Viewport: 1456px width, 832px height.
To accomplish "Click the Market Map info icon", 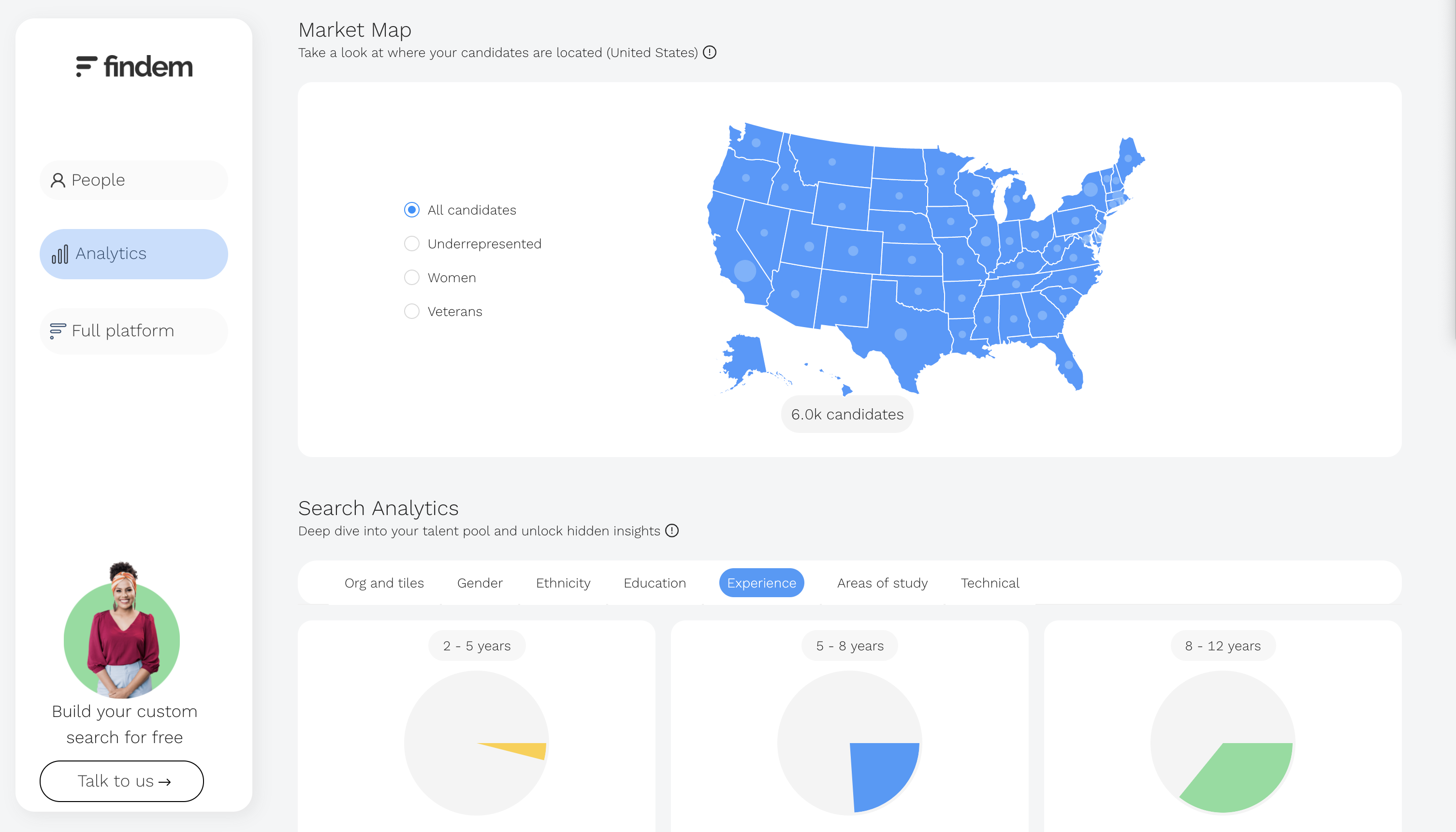I will pyautogui.click(x=710, y=53).
